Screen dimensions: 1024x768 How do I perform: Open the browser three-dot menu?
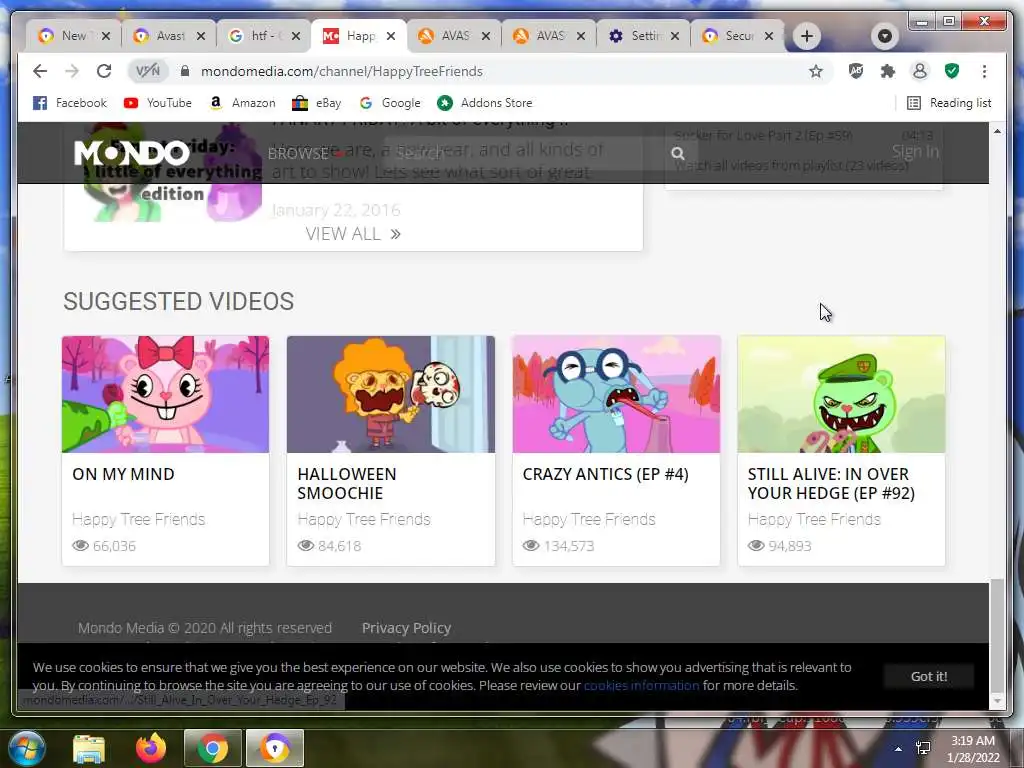(x=984, y=71)
